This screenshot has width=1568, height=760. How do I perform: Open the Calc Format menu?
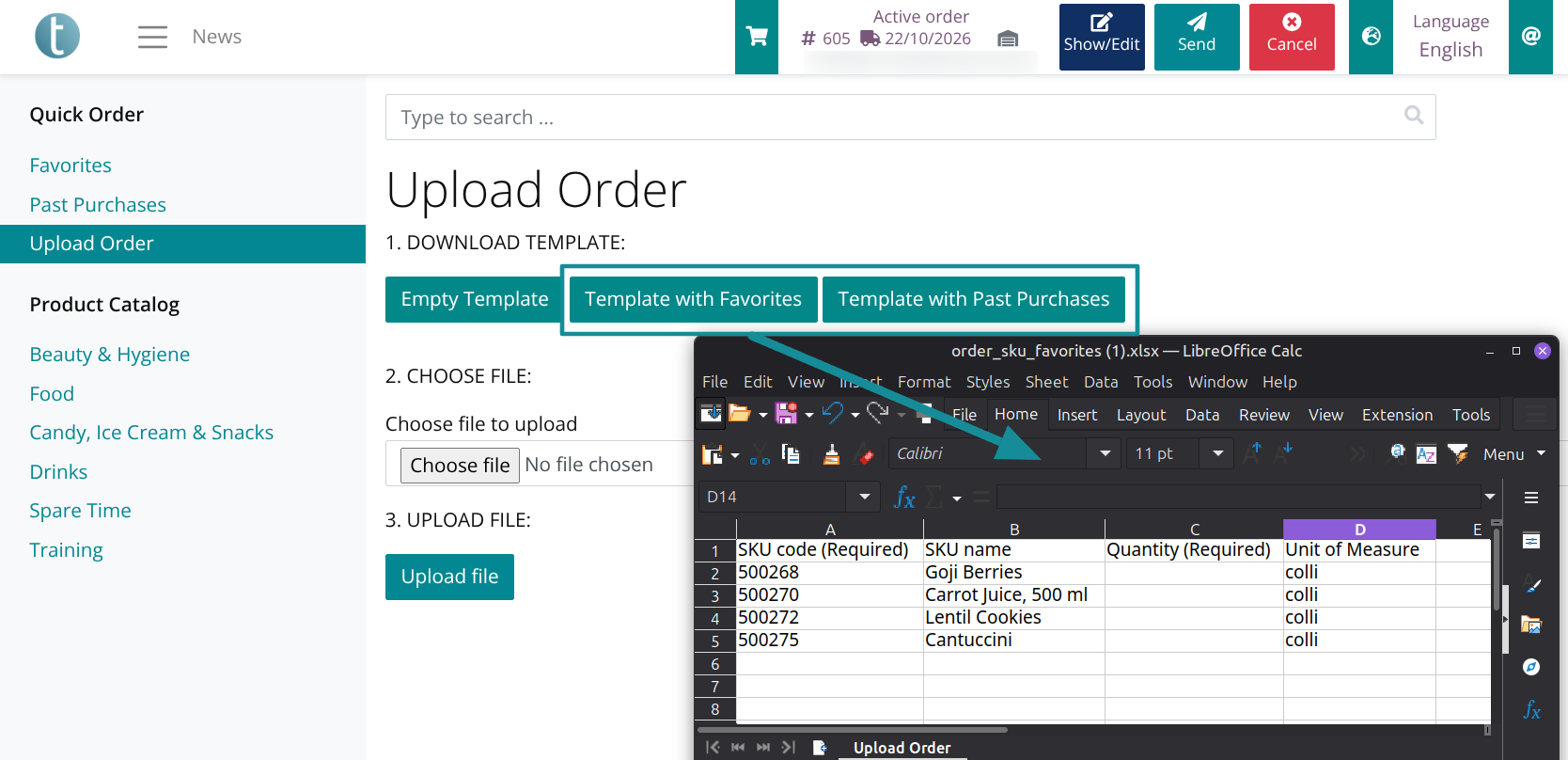[924, 382]
